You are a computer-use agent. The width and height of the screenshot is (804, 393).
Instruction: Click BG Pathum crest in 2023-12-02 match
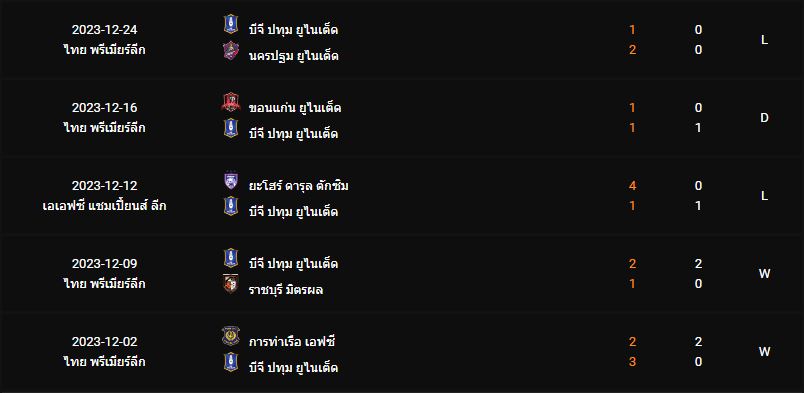231,362
